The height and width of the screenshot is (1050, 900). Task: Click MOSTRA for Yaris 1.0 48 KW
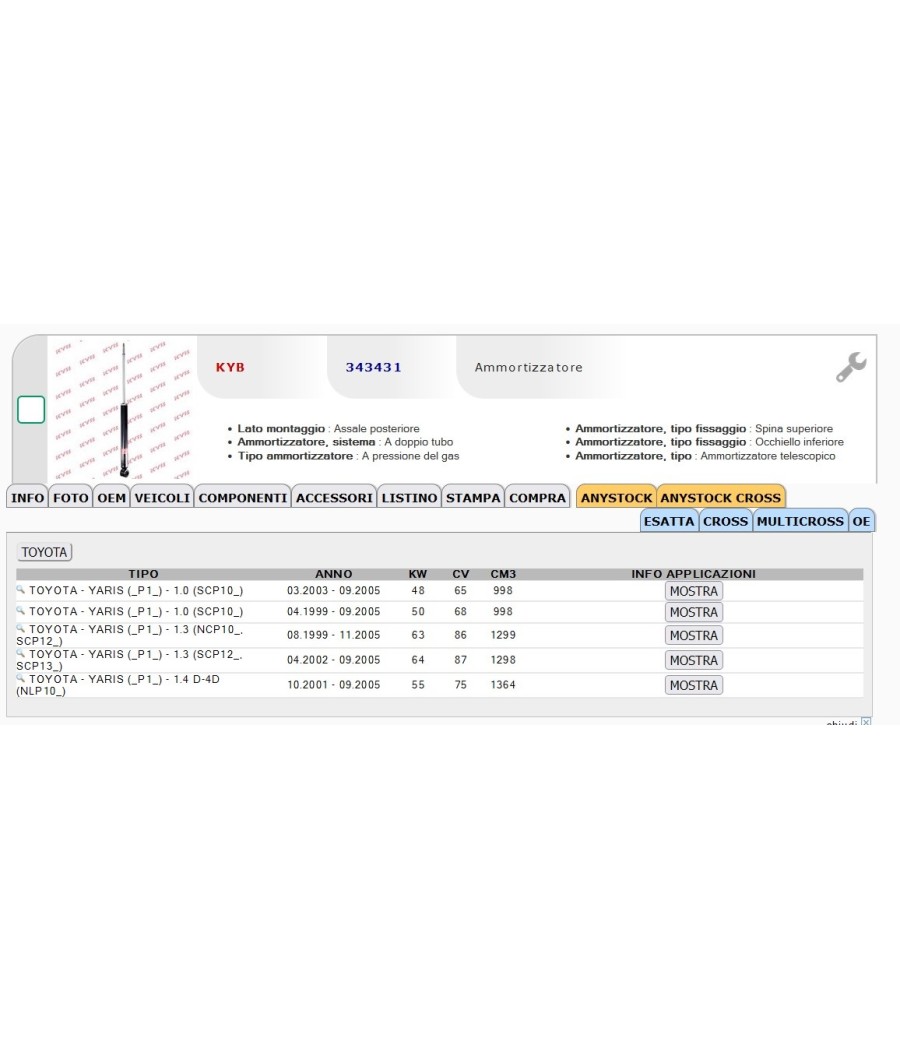[694, 591]
